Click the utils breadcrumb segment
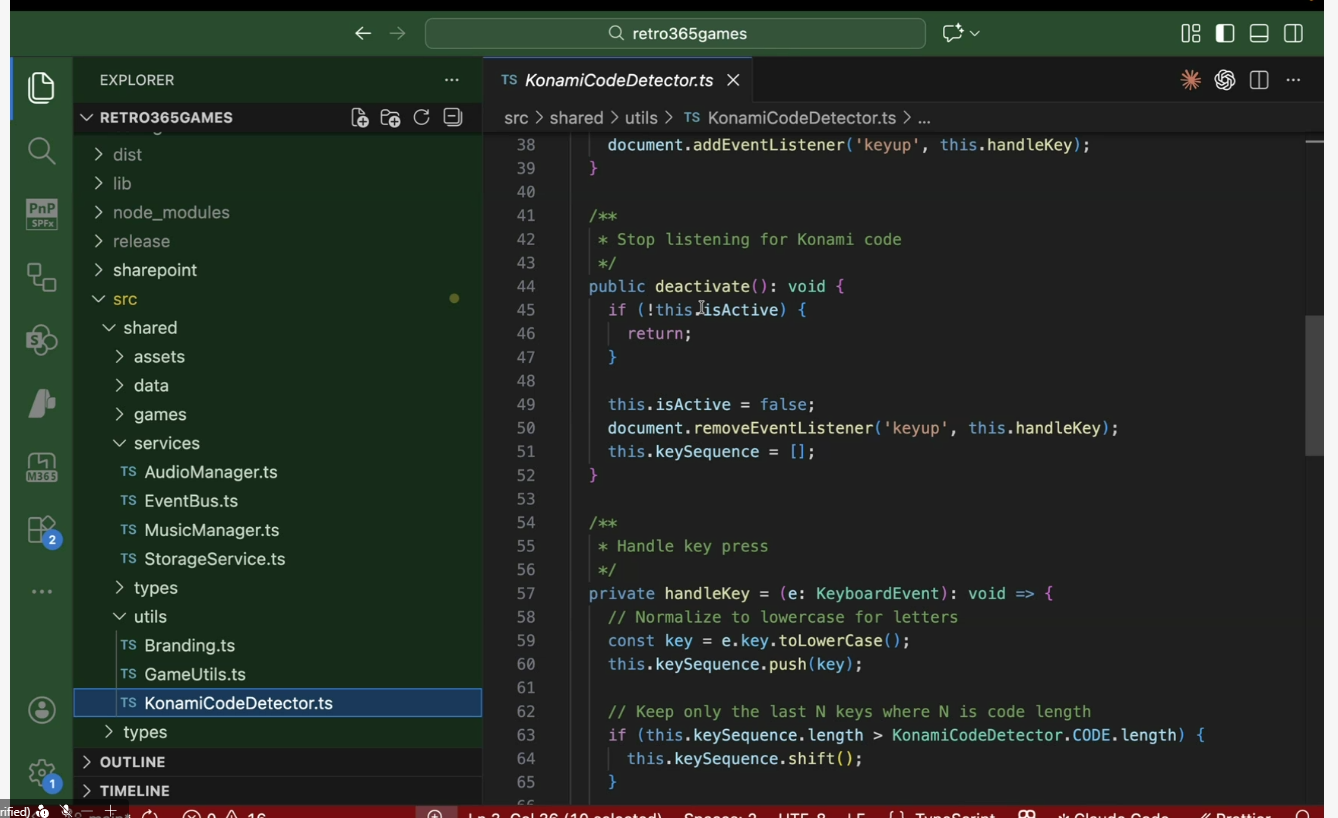 coord(641,118)
